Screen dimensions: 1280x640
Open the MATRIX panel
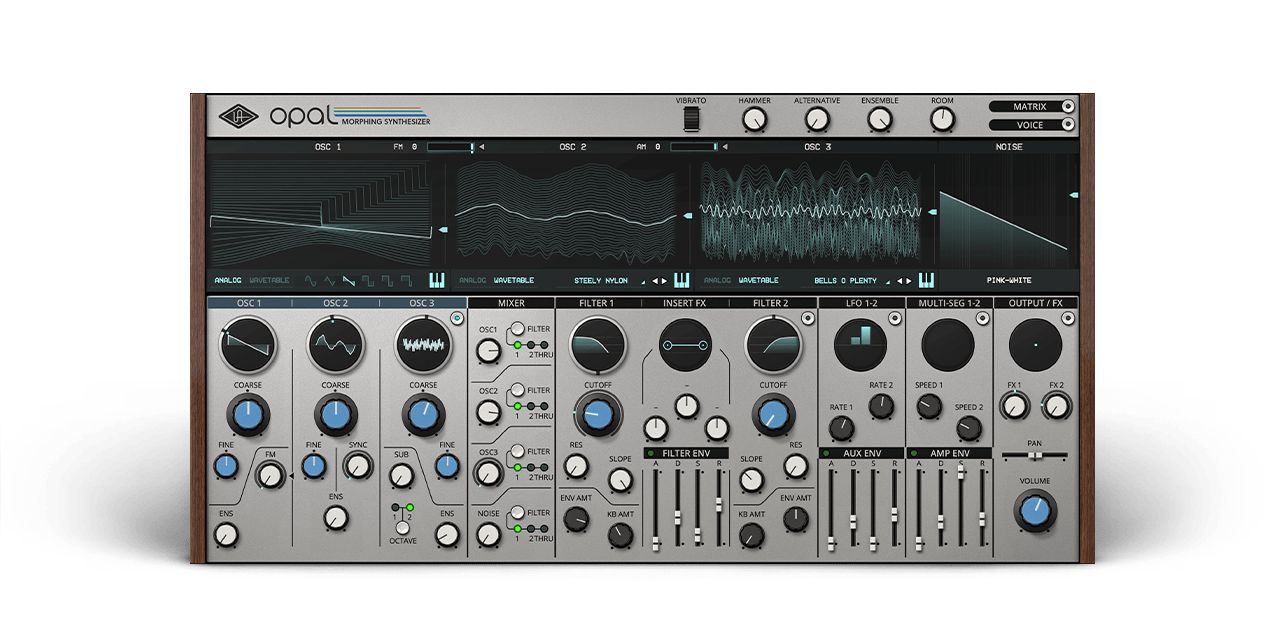[x=1030, y=105]
